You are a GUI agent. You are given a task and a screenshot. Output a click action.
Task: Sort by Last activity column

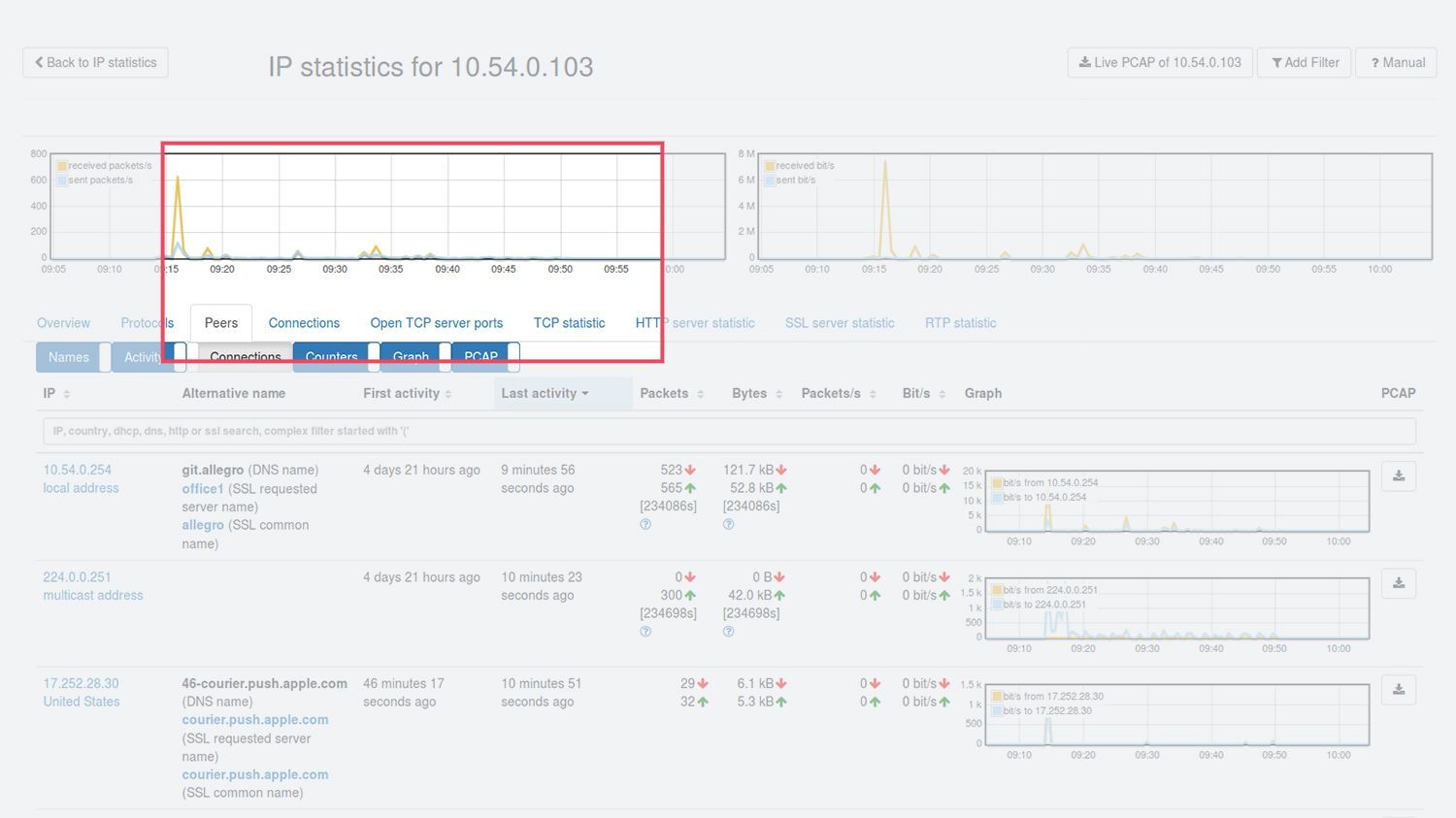tap(545, 393)
